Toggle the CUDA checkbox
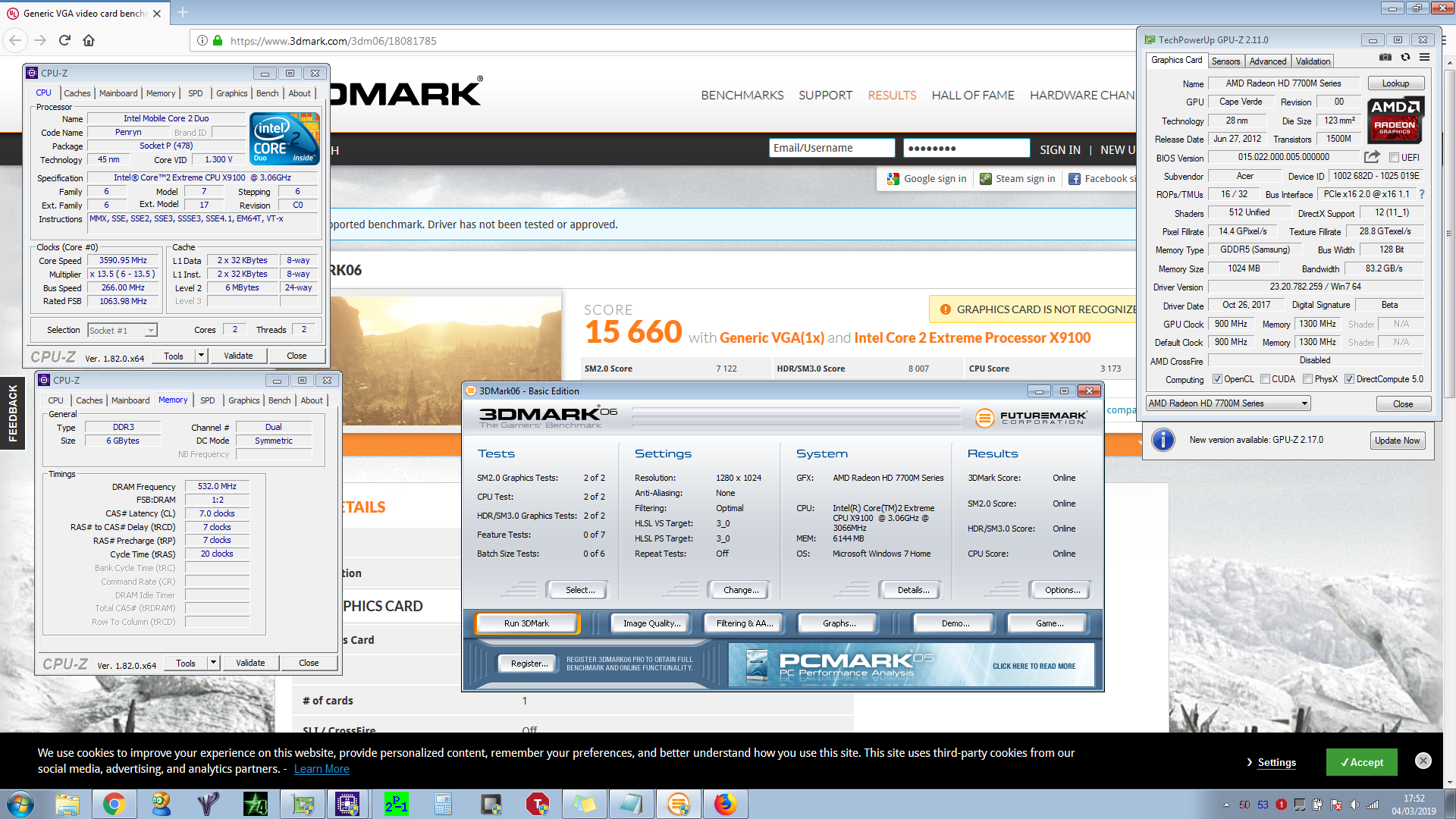The image size is (1456, 819). click(x=1265, y=379)
